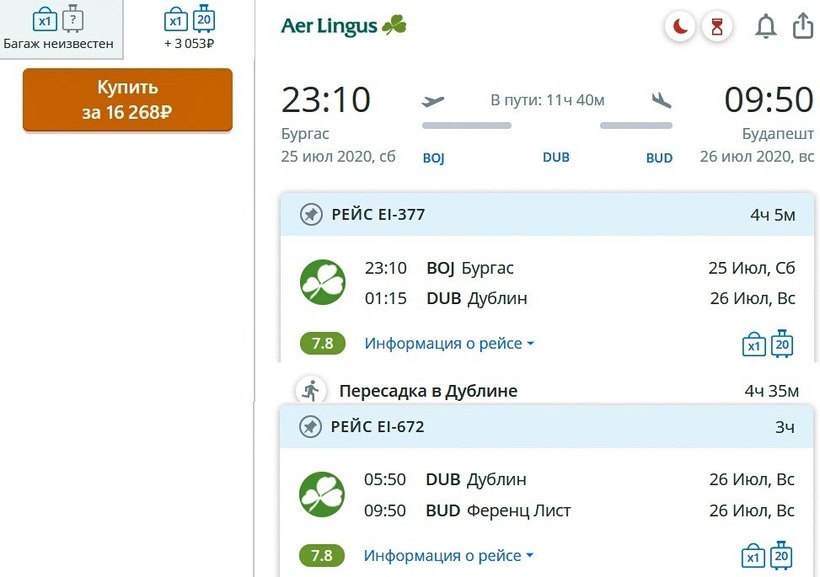Click the Aer Lingus logo header
Viewport: 820px width, 577px height.
[x=343, y=26]
